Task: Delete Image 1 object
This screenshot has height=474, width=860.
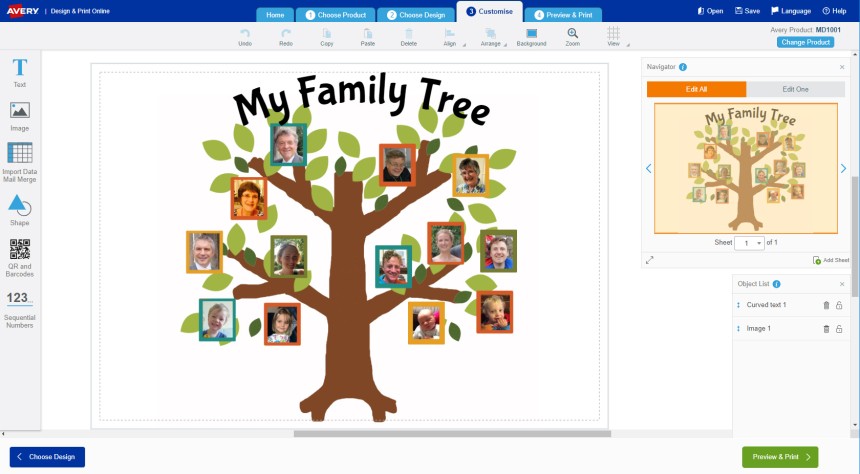Action: pos(827,329)
